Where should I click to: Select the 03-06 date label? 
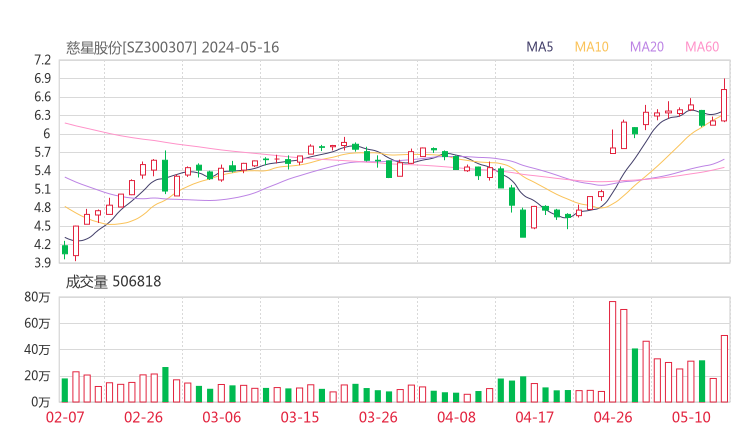(x=222, y=417)
